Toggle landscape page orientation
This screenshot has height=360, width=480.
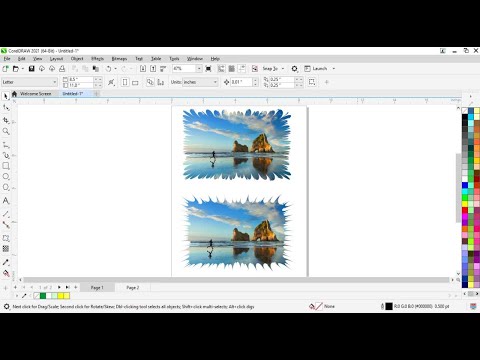pos(135,82)
